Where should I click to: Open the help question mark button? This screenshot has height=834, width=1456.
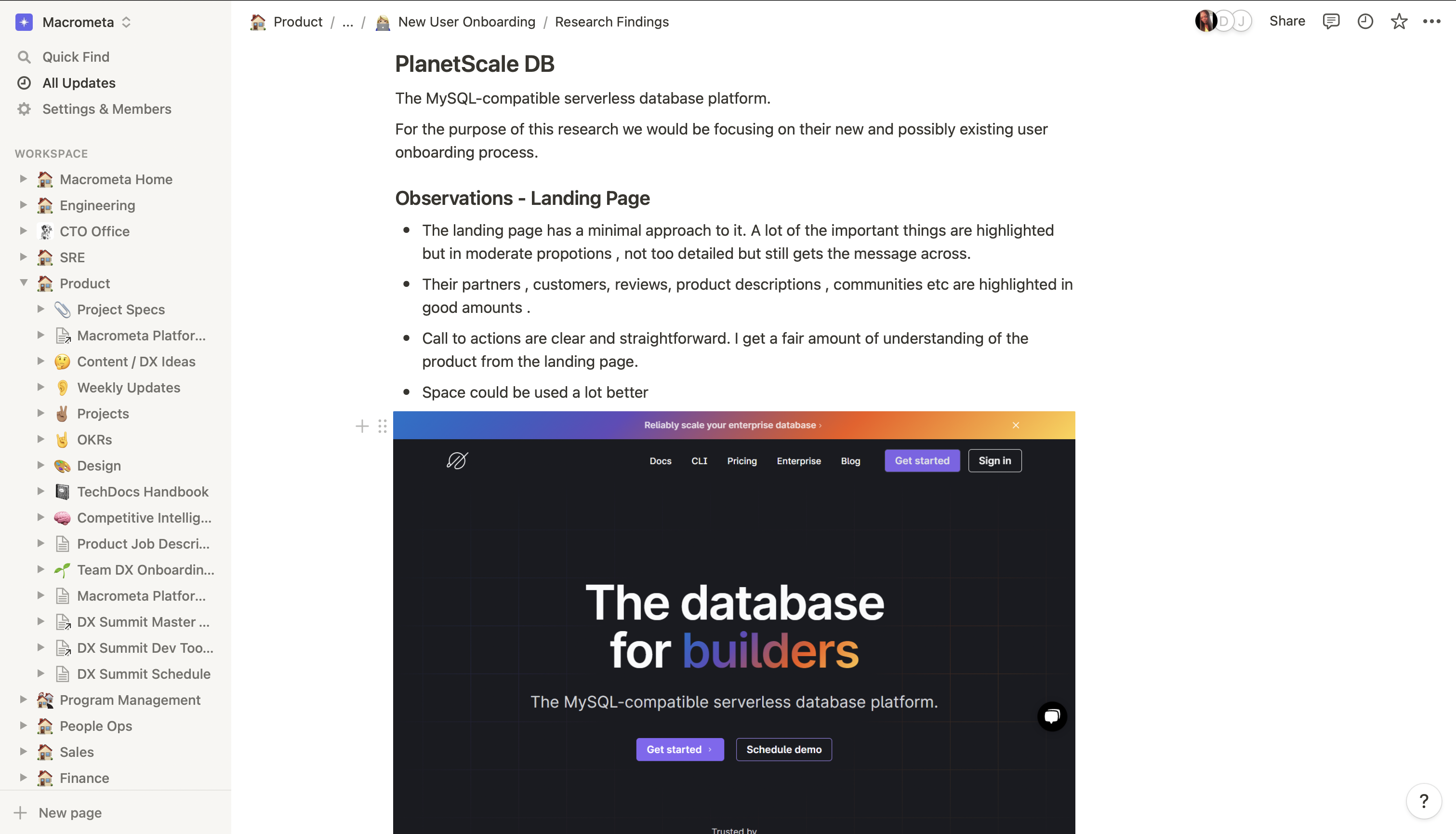click(1423, 801)
